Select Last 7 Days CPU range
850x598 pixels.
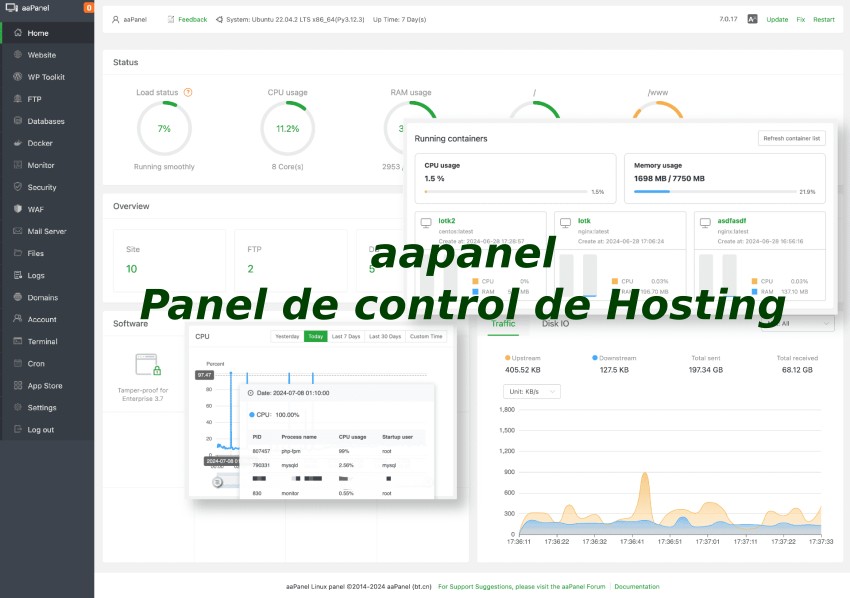tap(346, 337)
